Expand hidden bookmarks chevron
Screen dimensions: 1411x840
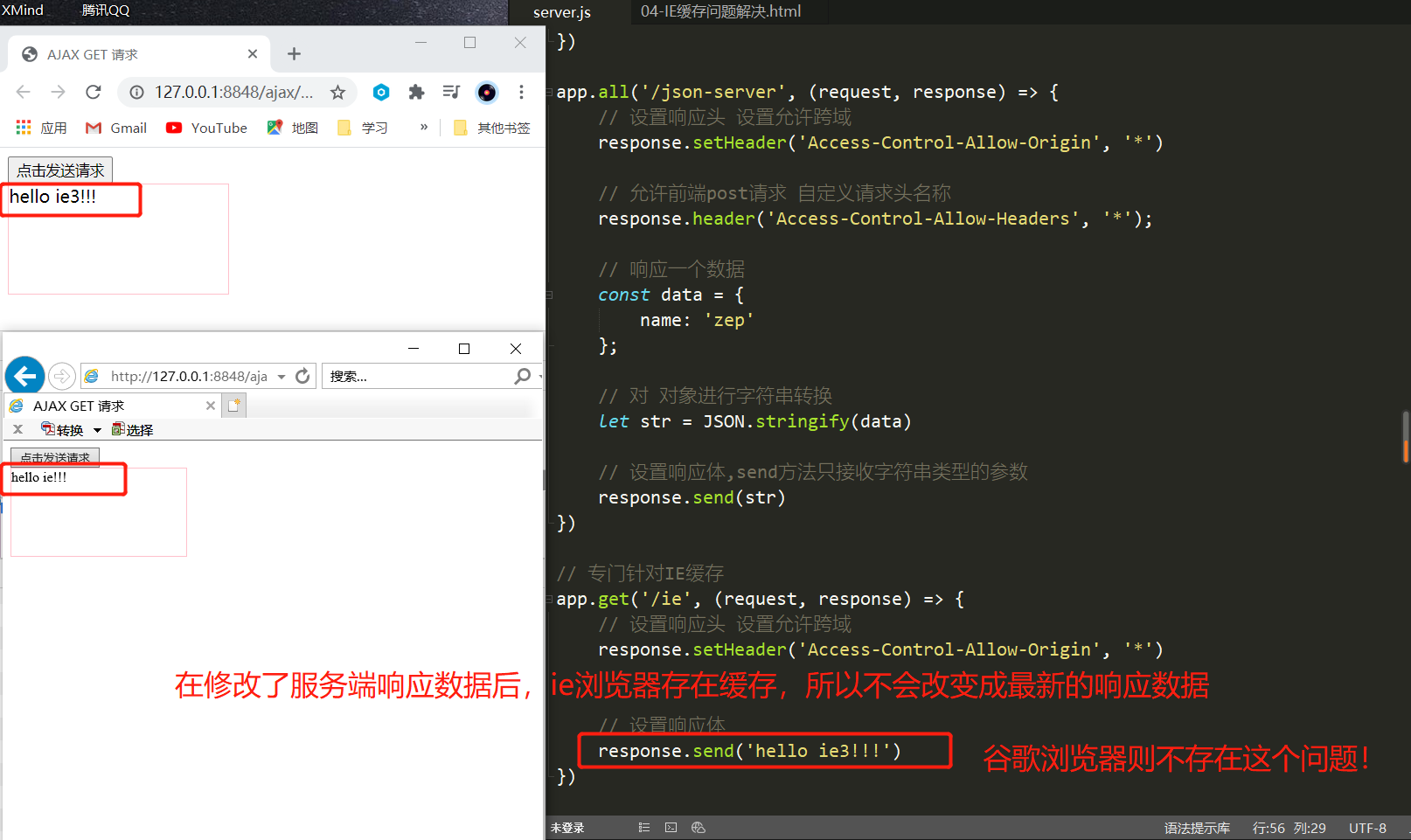[424, 127]
